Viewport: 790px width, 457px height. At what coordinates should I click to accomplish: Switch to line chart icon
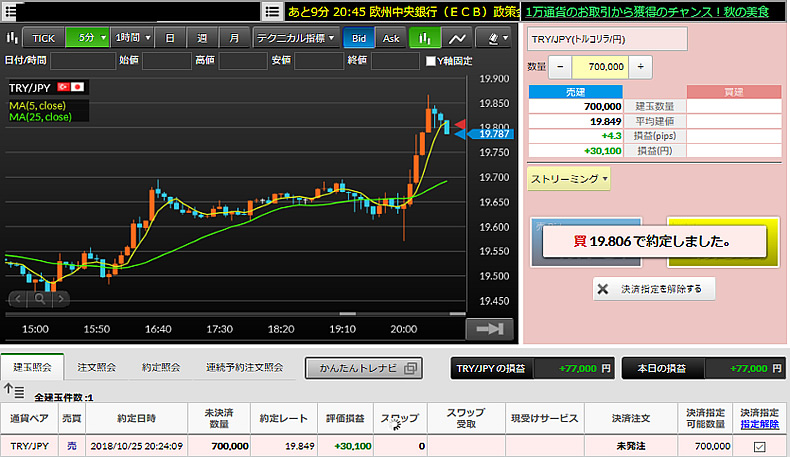(457, 38)
